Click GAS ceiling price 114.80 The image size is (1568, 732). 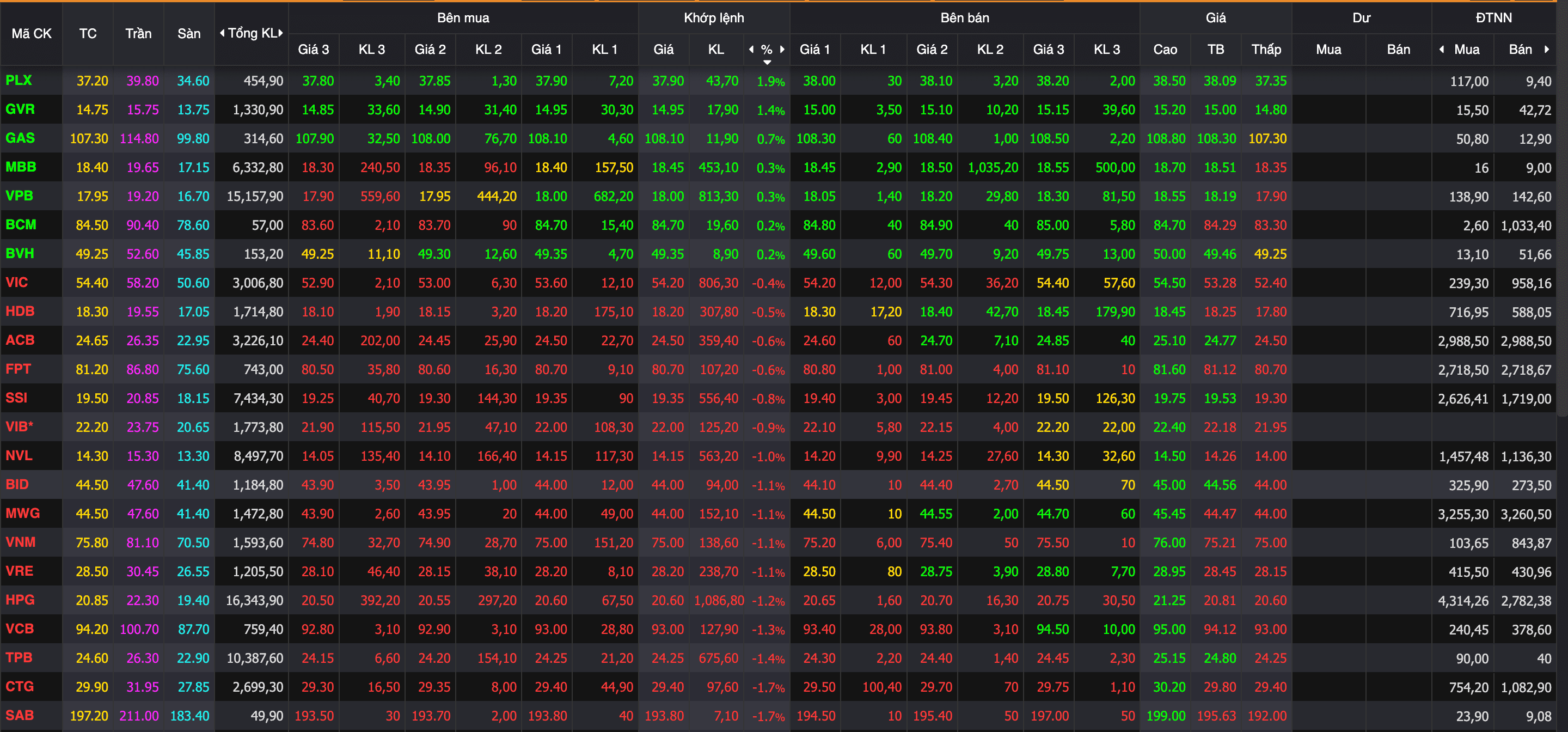[x=139, y=139]
